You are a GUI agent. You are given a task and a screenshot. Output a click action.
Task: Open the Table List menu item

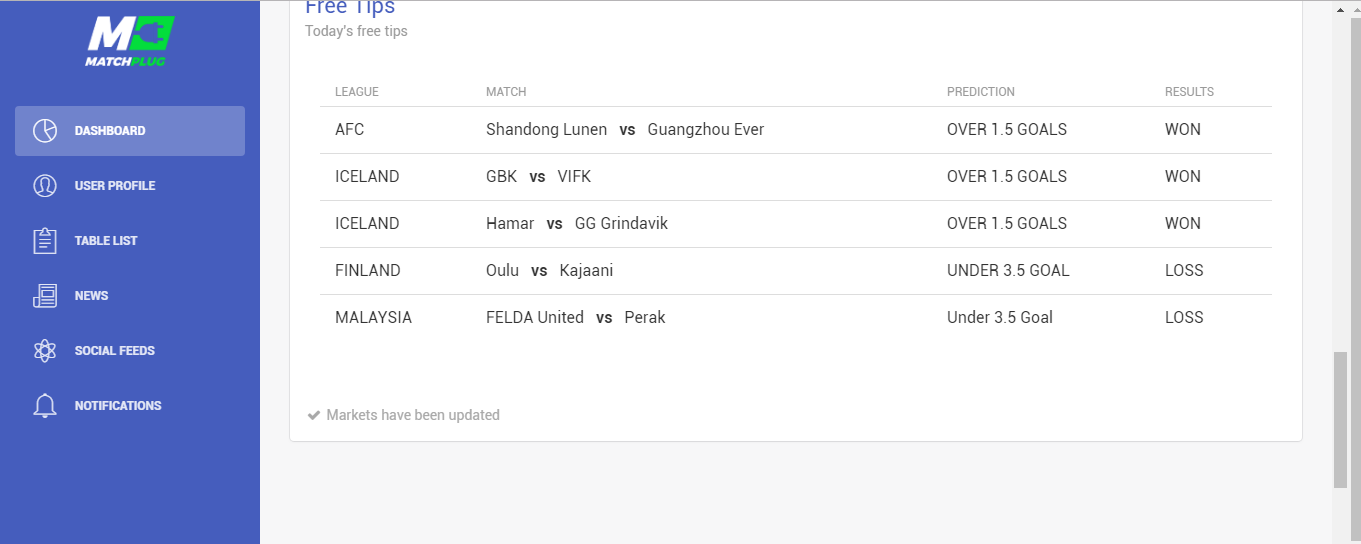click(x=130, y=241)
